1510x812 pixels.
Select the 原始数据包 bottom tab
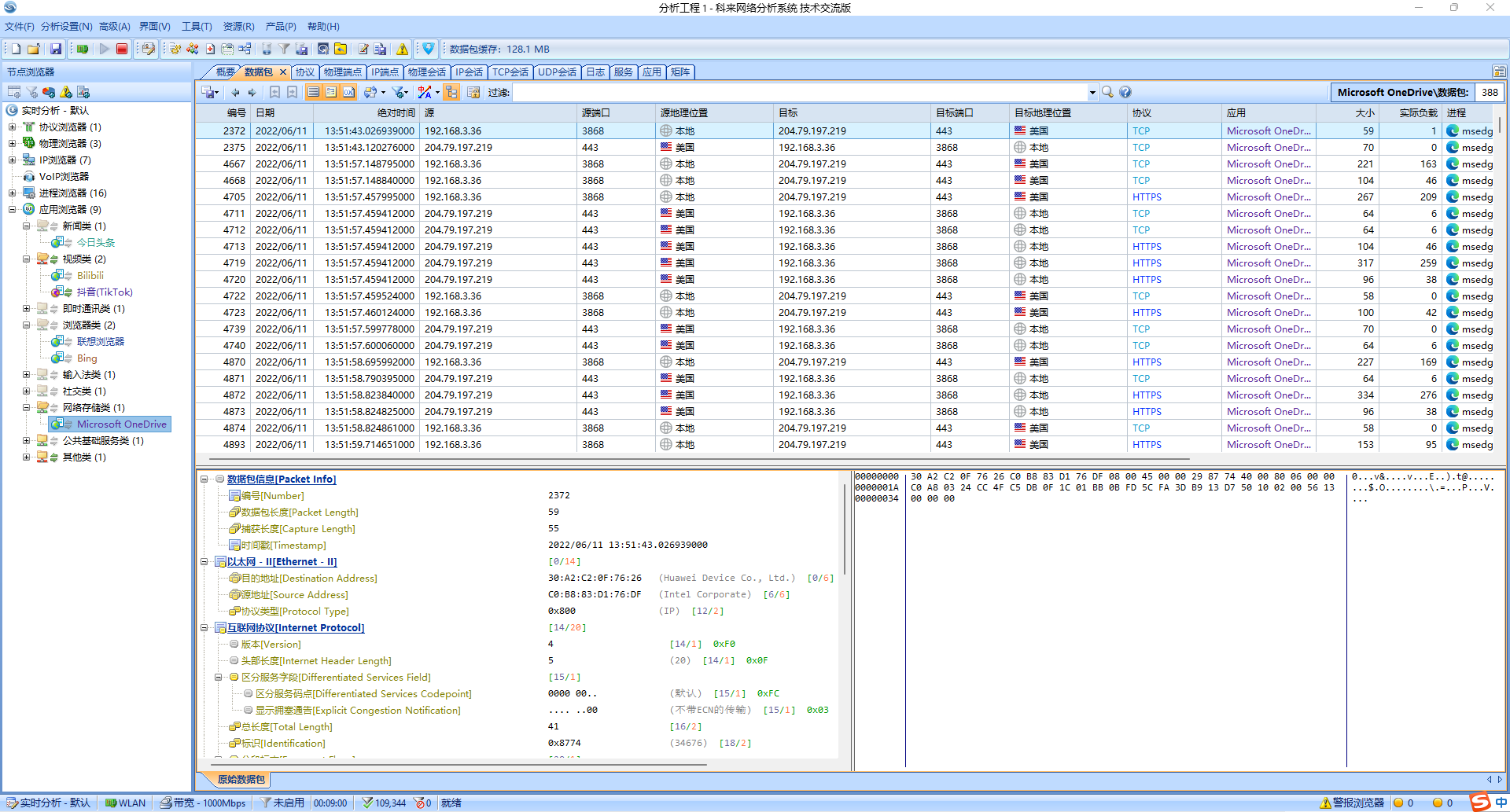coord(241,779)
